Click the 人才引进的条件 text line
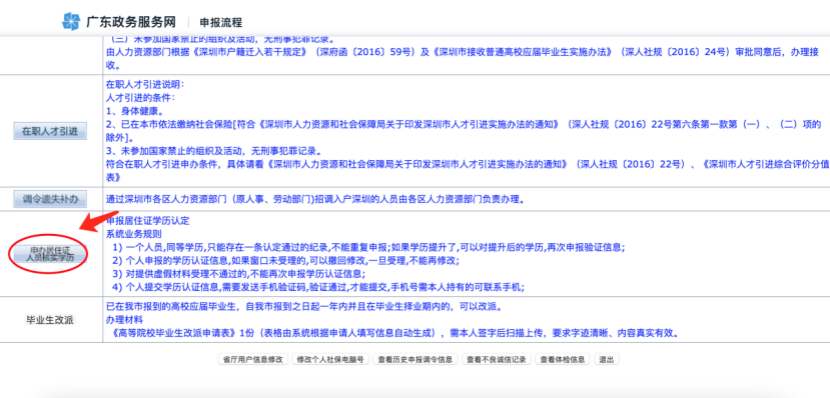830x398 pixels. 141,98
